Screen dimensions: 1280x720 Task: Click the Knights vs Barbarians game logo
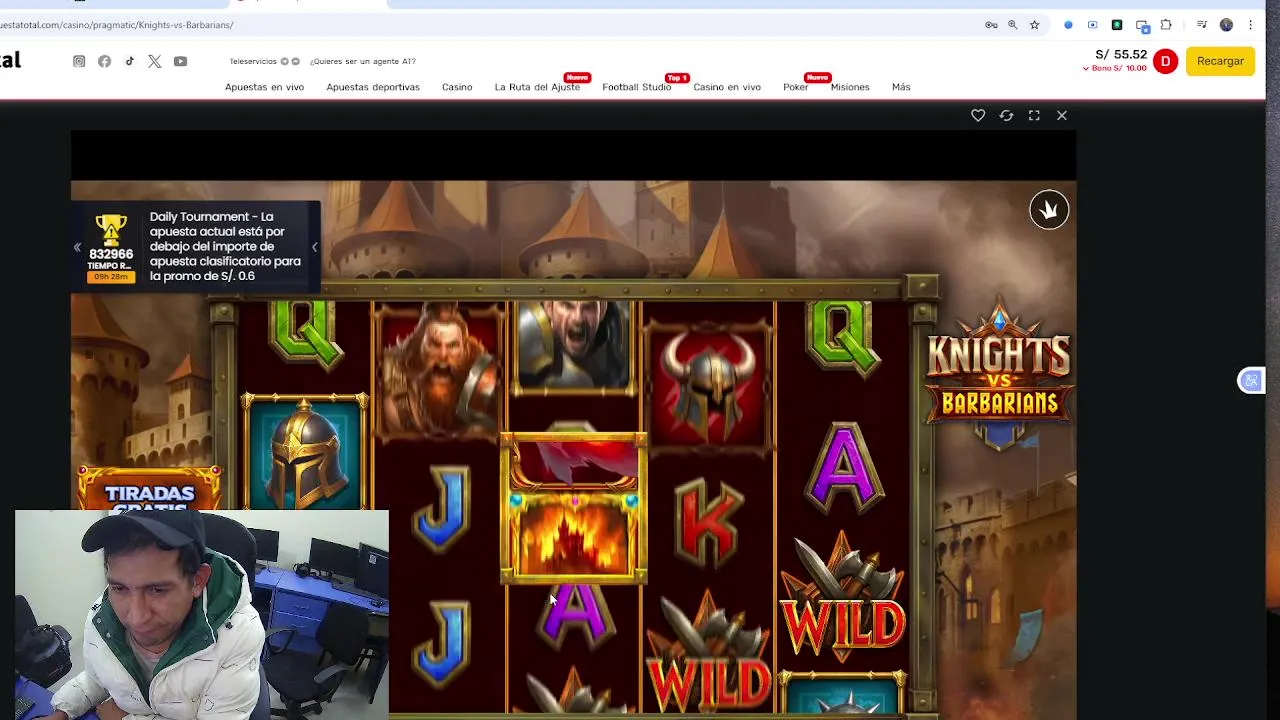coord(998,375)
